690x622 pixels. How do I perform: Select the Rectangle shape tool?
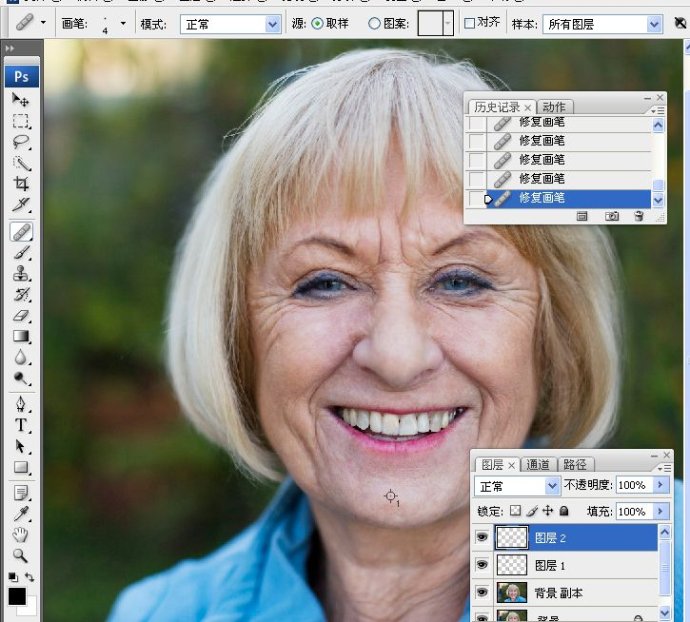[x=20, y=467]
